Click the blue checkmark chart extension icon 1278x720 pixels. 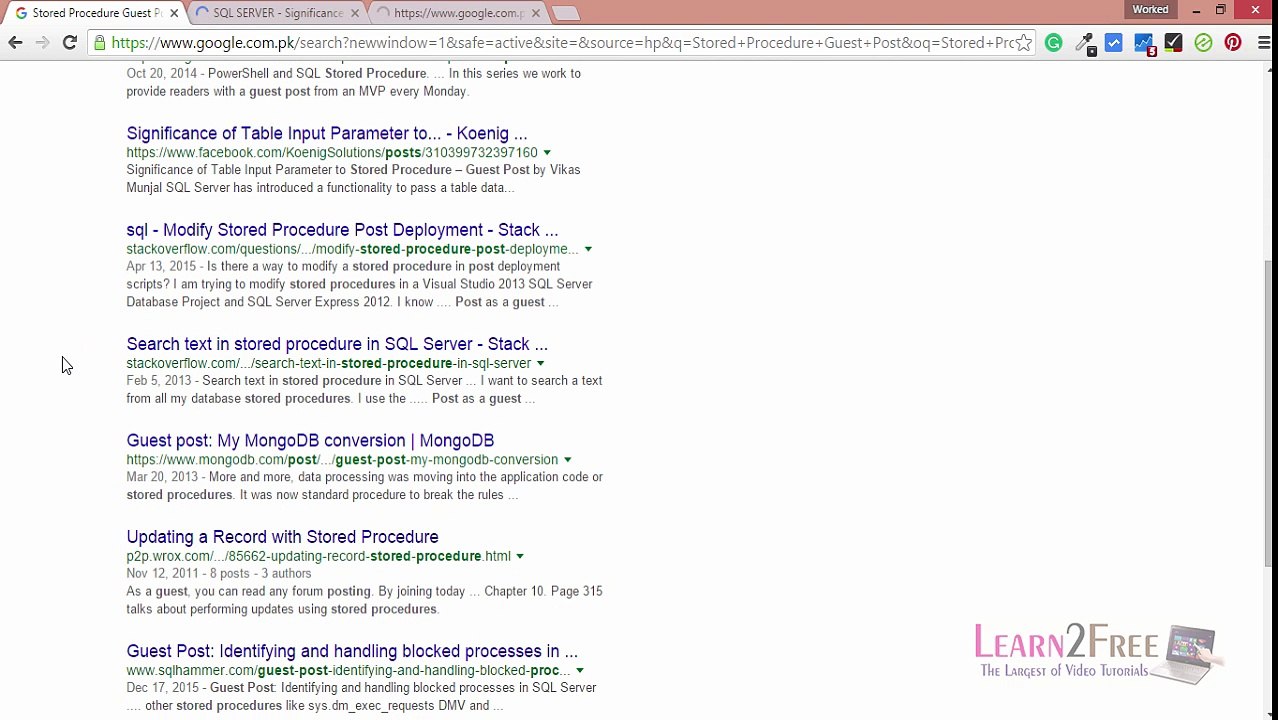[x=1114, y=43]
